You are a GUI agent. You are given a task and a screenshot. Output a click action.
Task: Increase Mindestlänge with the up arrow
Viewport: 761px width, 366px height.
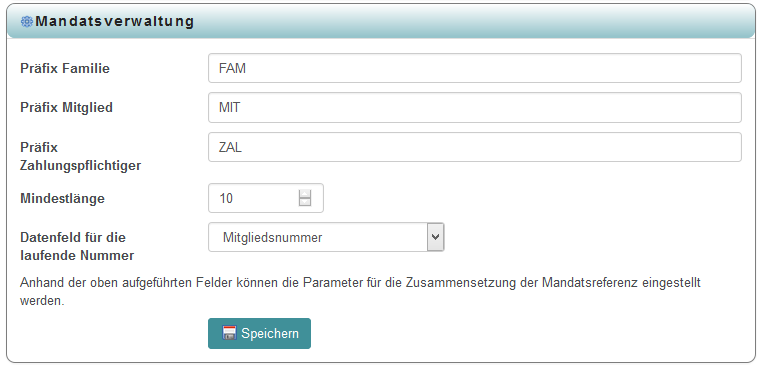coord(305,193)
